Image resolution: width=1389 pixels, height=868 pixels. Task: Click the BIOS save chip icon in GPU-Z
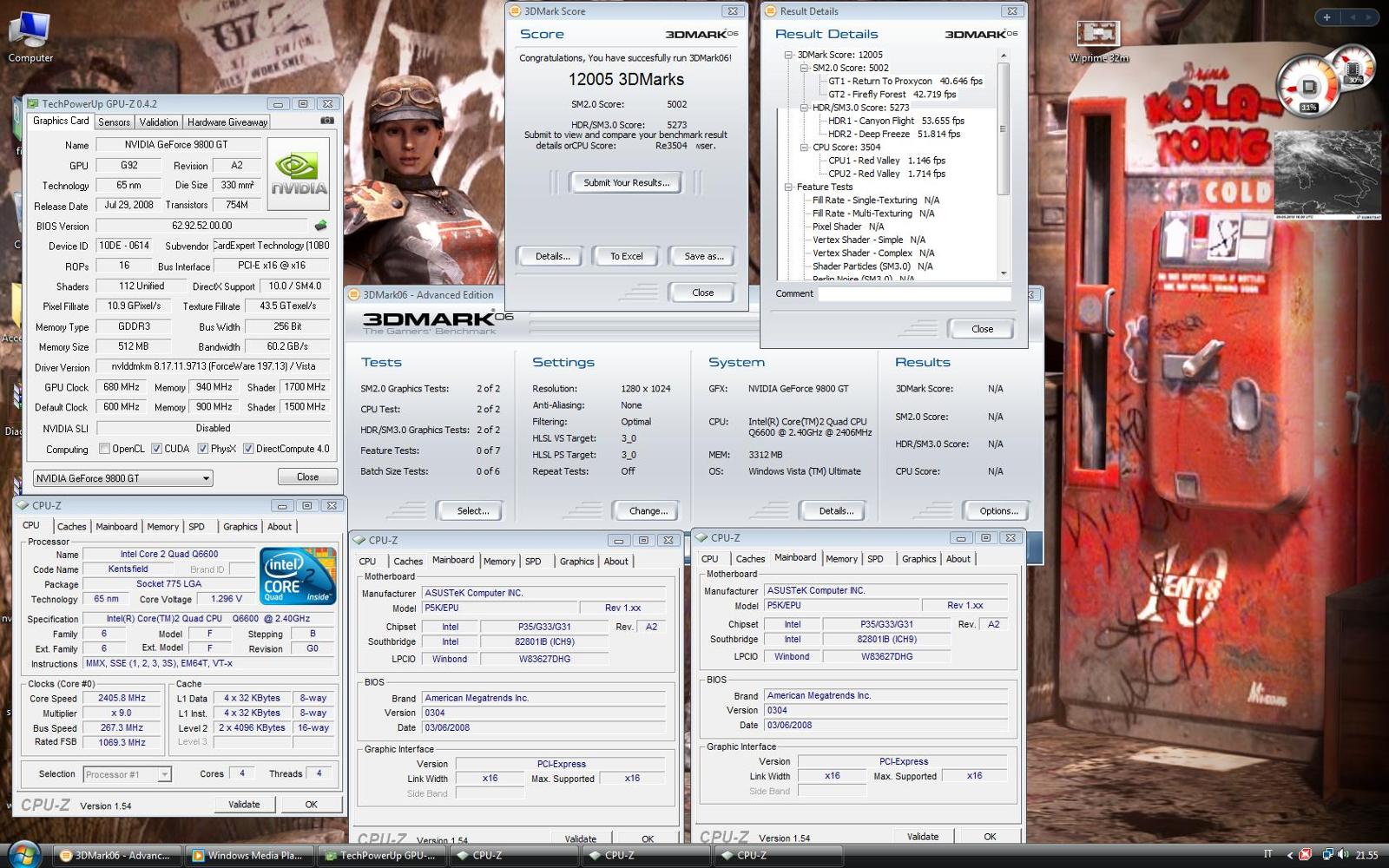pyautogui.click(x=320, y=226)
